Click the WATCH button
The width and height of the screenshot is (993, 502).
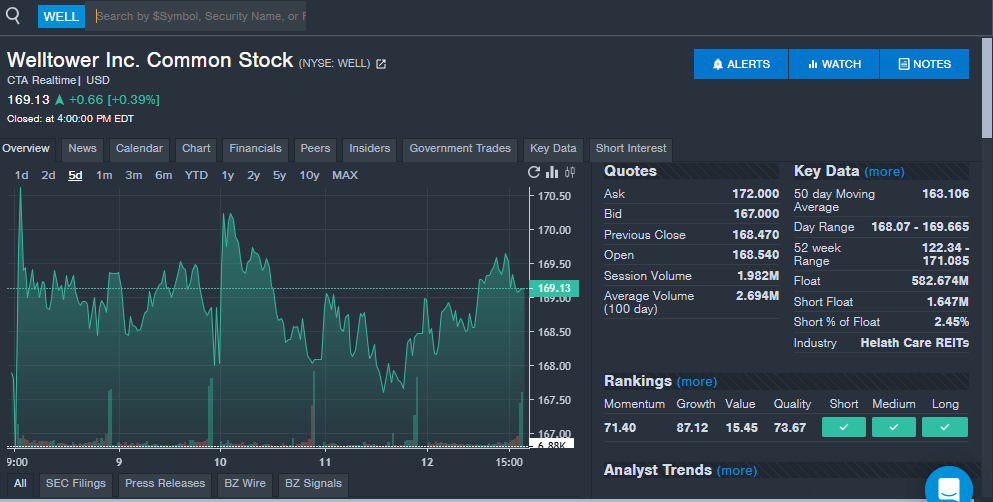834,64
